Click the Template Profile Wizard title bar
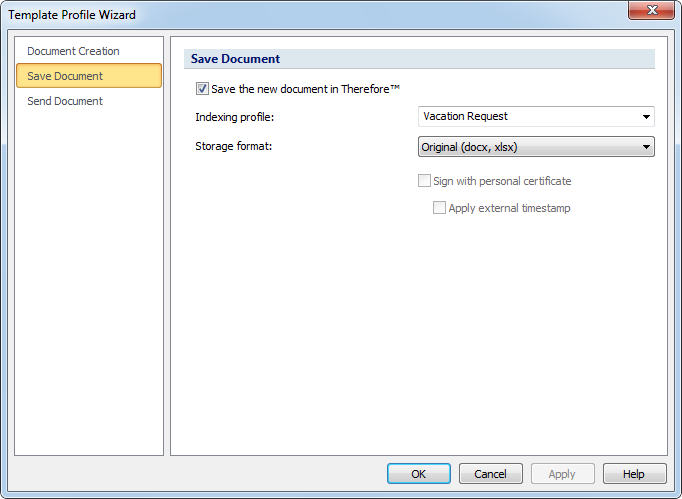 tap(300, 14)
